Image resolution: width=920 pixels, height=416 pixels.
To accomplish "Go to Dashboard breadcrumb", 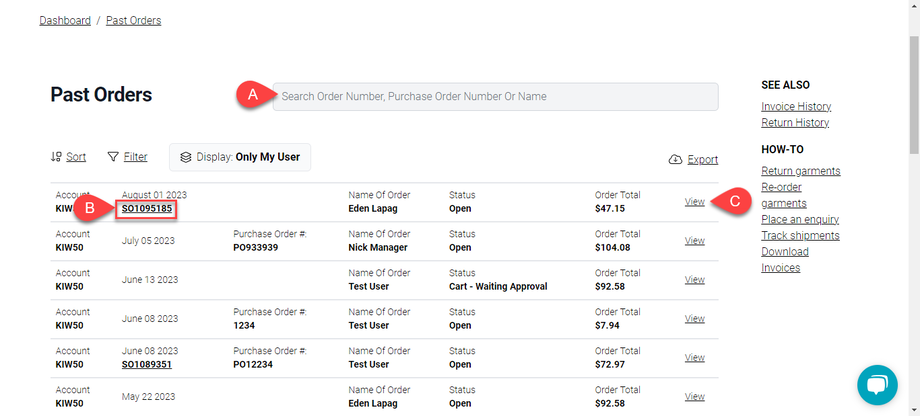I will [x=65, y=20].
